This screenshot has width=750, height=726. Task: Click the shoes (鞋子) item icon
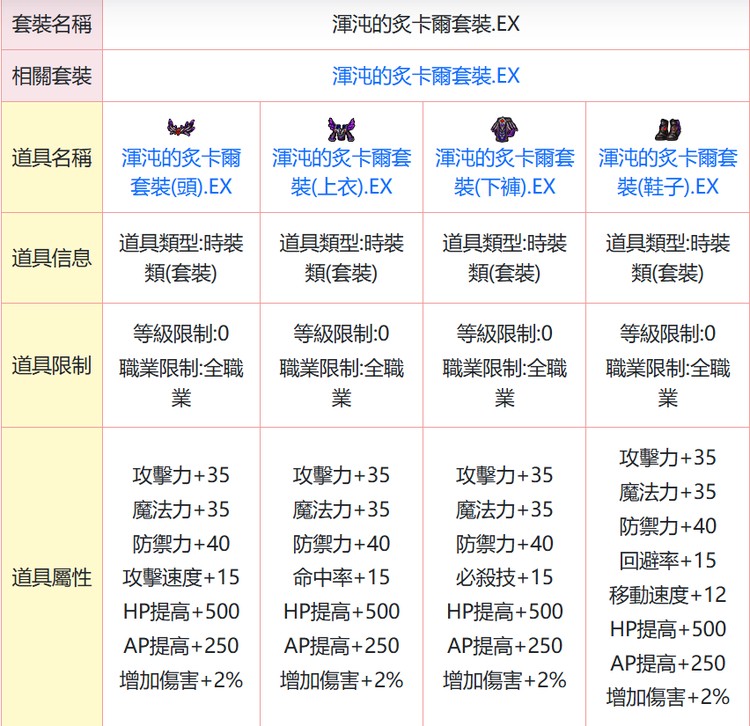coord(668,129)
